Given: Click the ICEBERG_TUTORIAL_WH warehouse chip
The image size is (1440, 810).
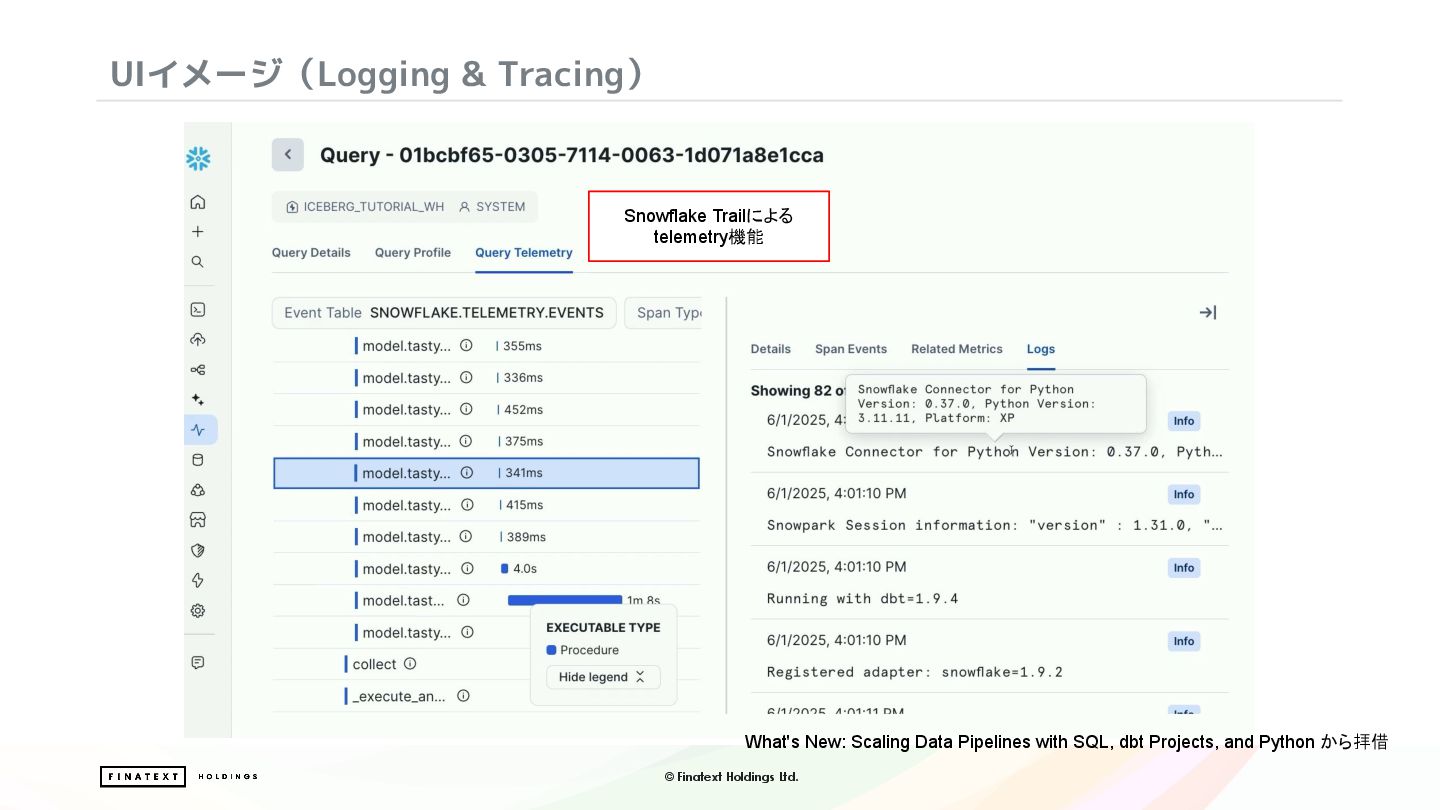Looking at the screenshot, I should [365, 207].
